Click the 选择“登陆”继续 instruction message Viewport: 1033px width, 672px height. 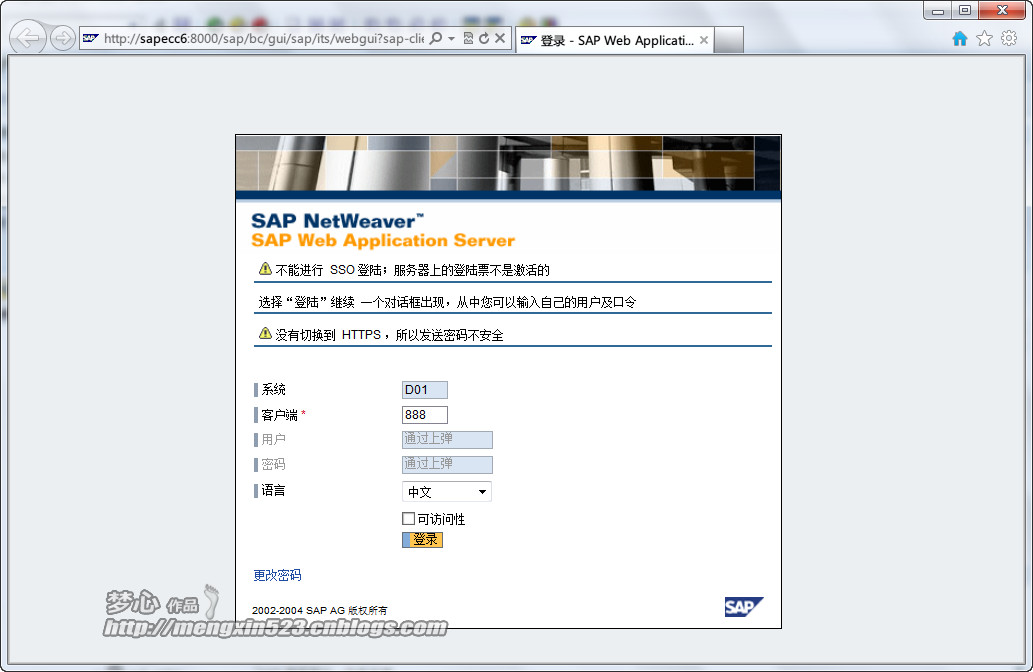[x=447, y=302]
